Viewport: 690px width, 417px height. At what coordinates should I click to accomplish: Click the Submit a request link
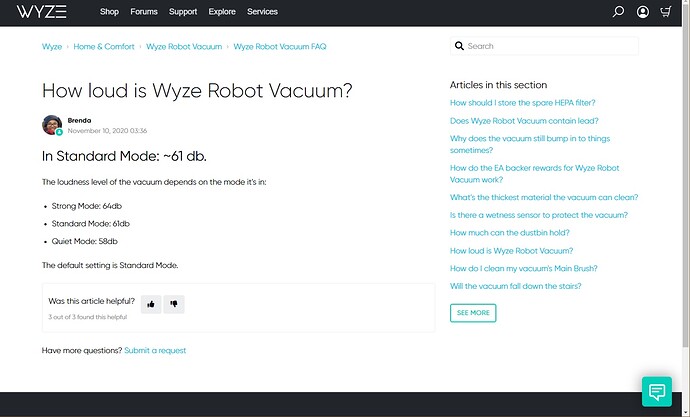point(155,351)
